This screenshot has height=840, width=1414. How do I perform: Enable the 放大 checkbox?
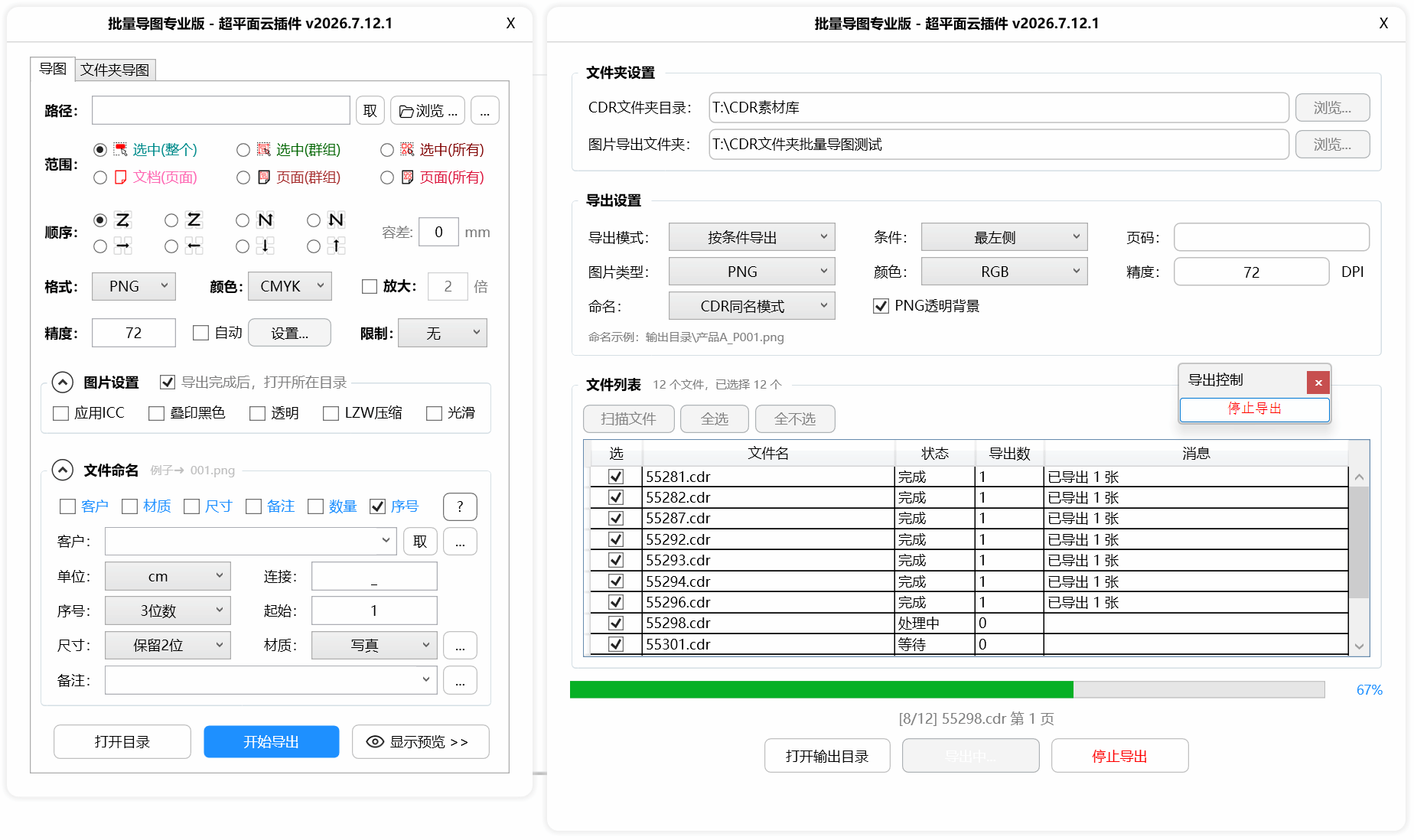370,287
